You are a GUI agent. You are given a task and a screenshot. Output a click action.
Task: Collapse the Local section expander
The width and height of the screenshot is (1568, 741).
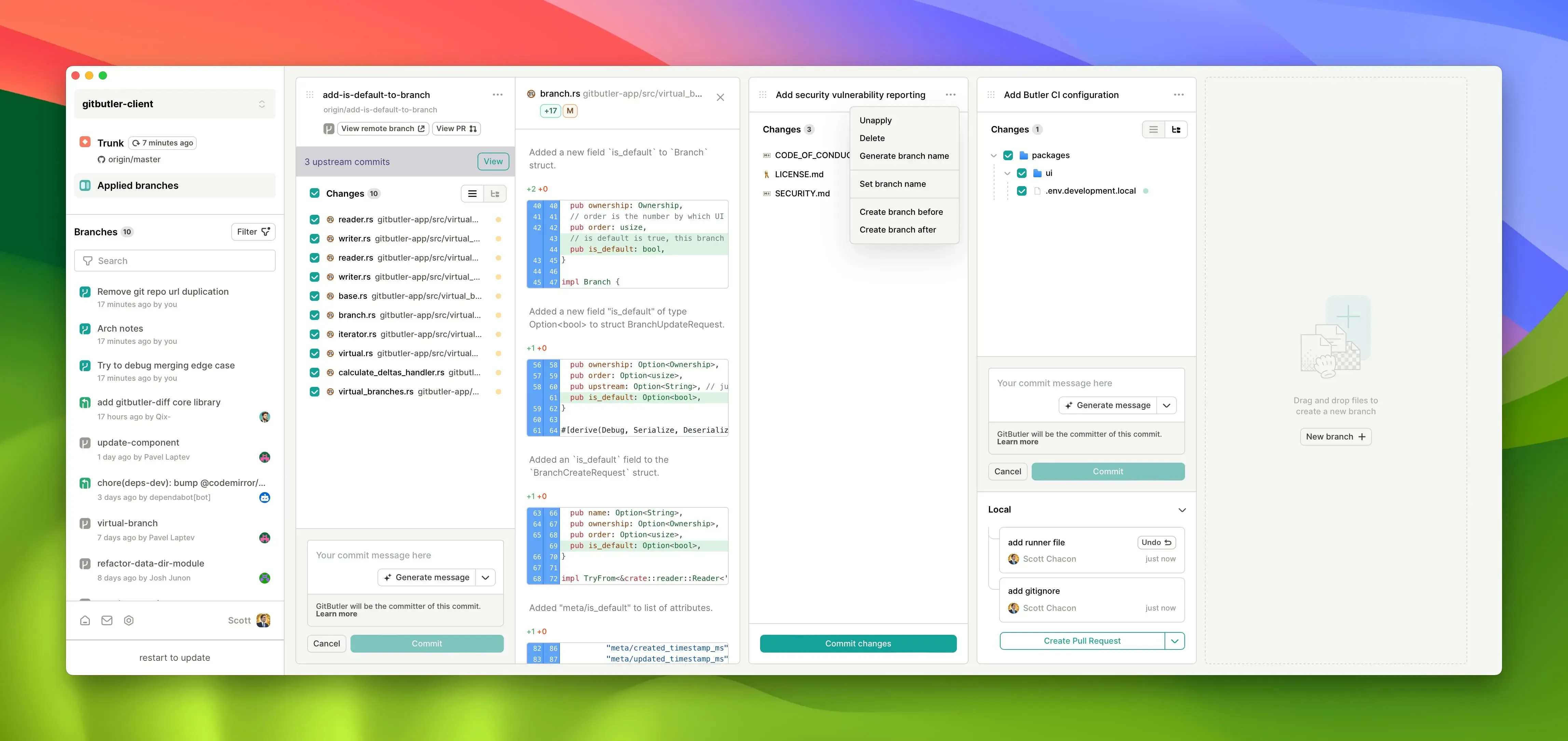pyautogui.click(x=1181, y=510)
